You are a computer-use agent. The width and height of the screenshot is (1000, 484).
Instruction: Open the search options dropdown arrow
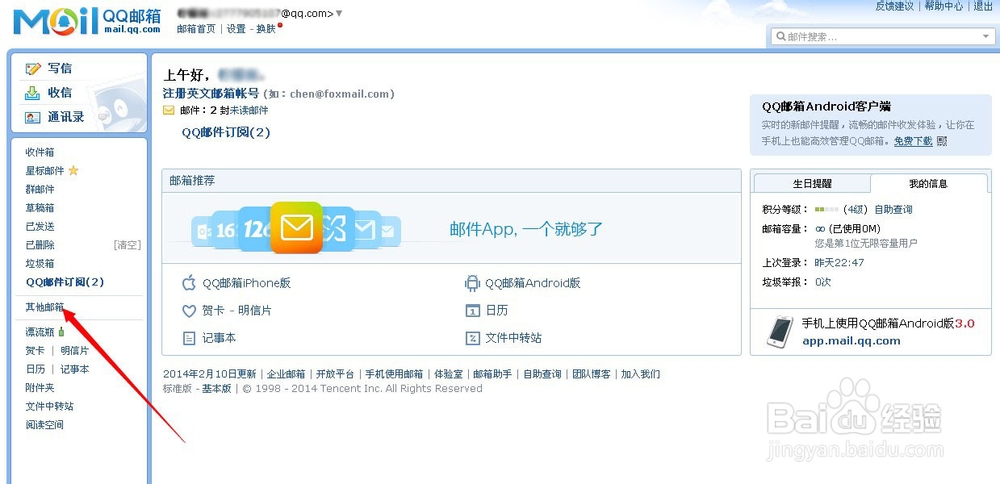tap(985, 37)
